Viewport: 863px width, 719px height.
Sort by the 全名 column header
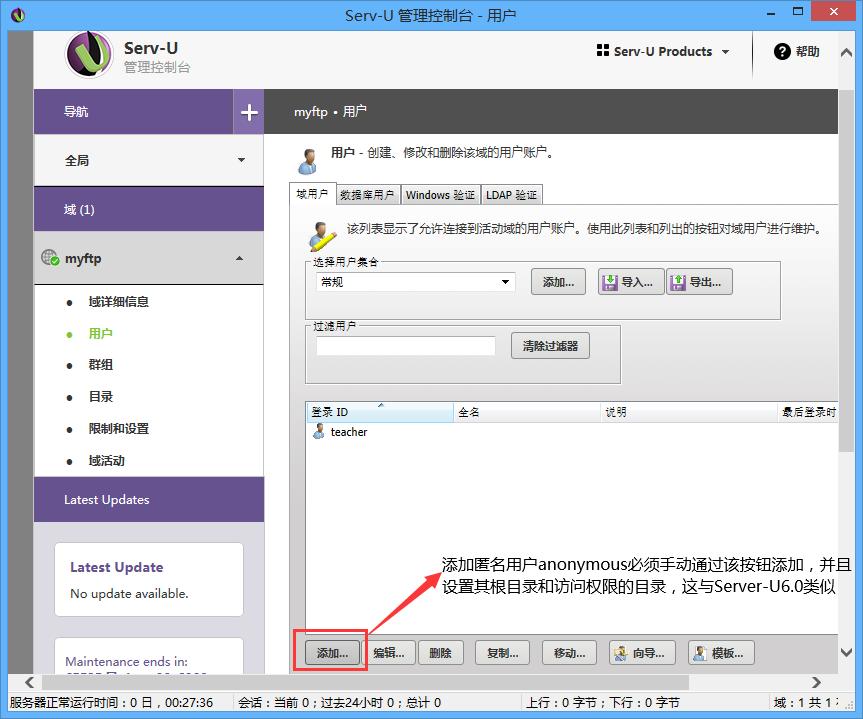click(527, 412)
